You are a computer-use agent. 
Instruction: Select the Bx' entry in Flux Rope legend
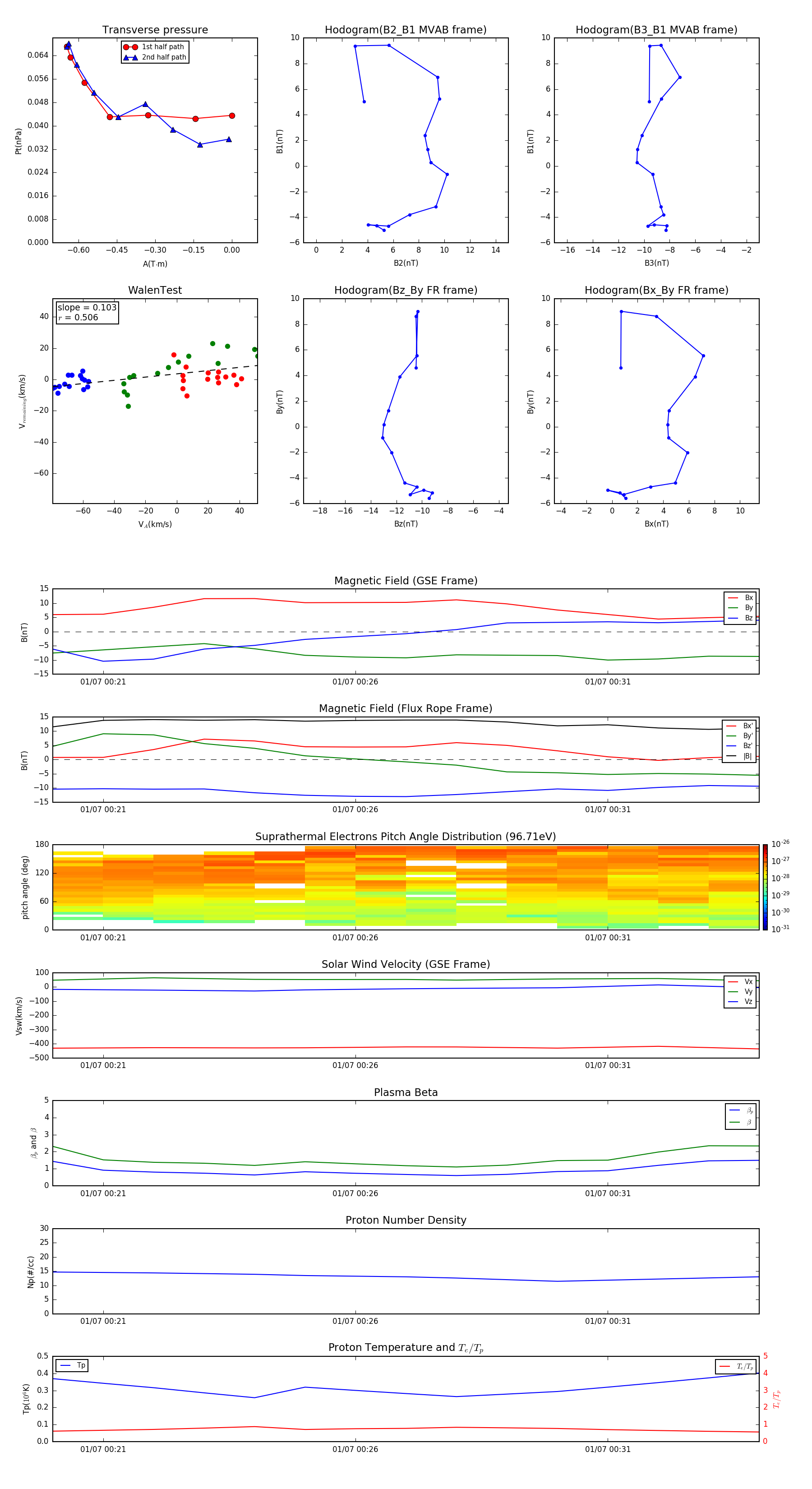coord(740,726)
